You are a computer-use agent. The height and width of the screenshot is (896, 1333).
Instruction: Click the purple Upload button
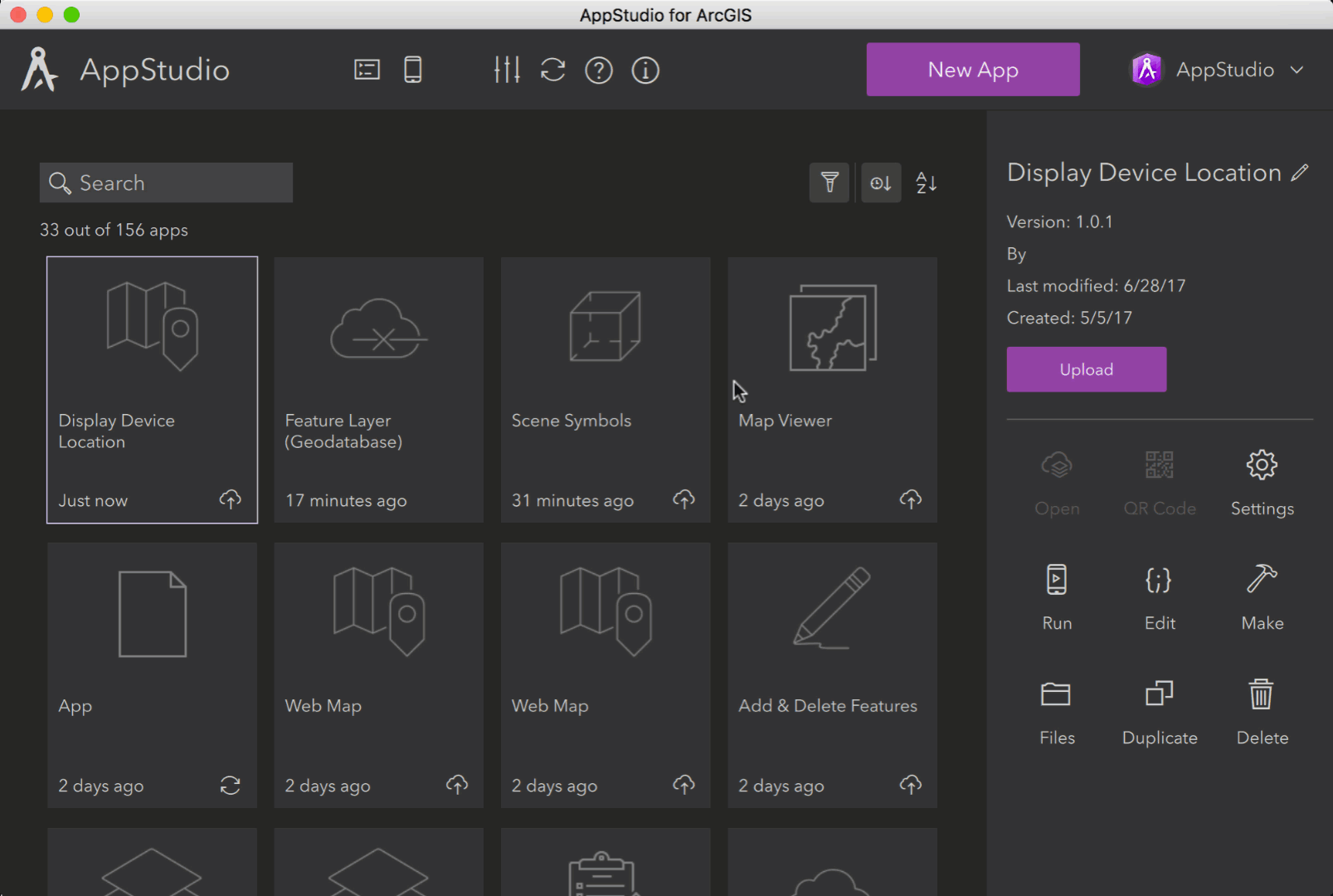click(x=1087, y=369)
